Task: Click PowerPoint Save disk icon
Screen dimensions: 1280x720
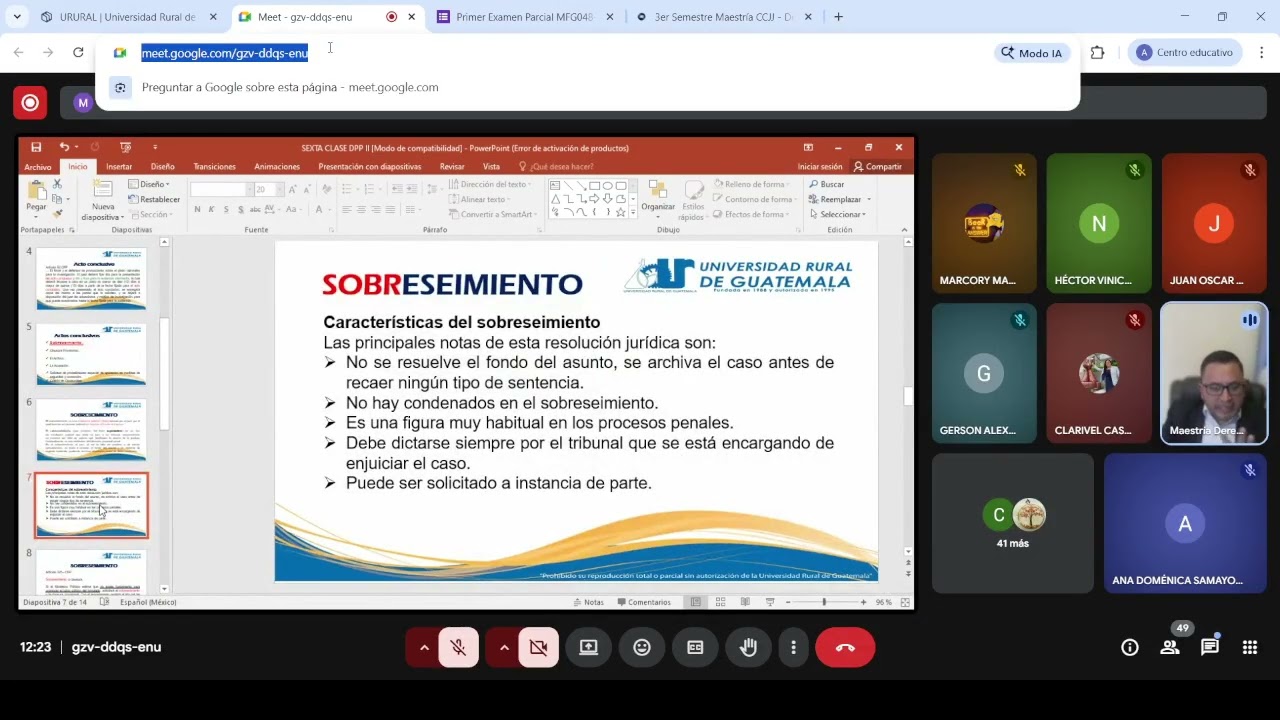Action: tap(36, 147)
